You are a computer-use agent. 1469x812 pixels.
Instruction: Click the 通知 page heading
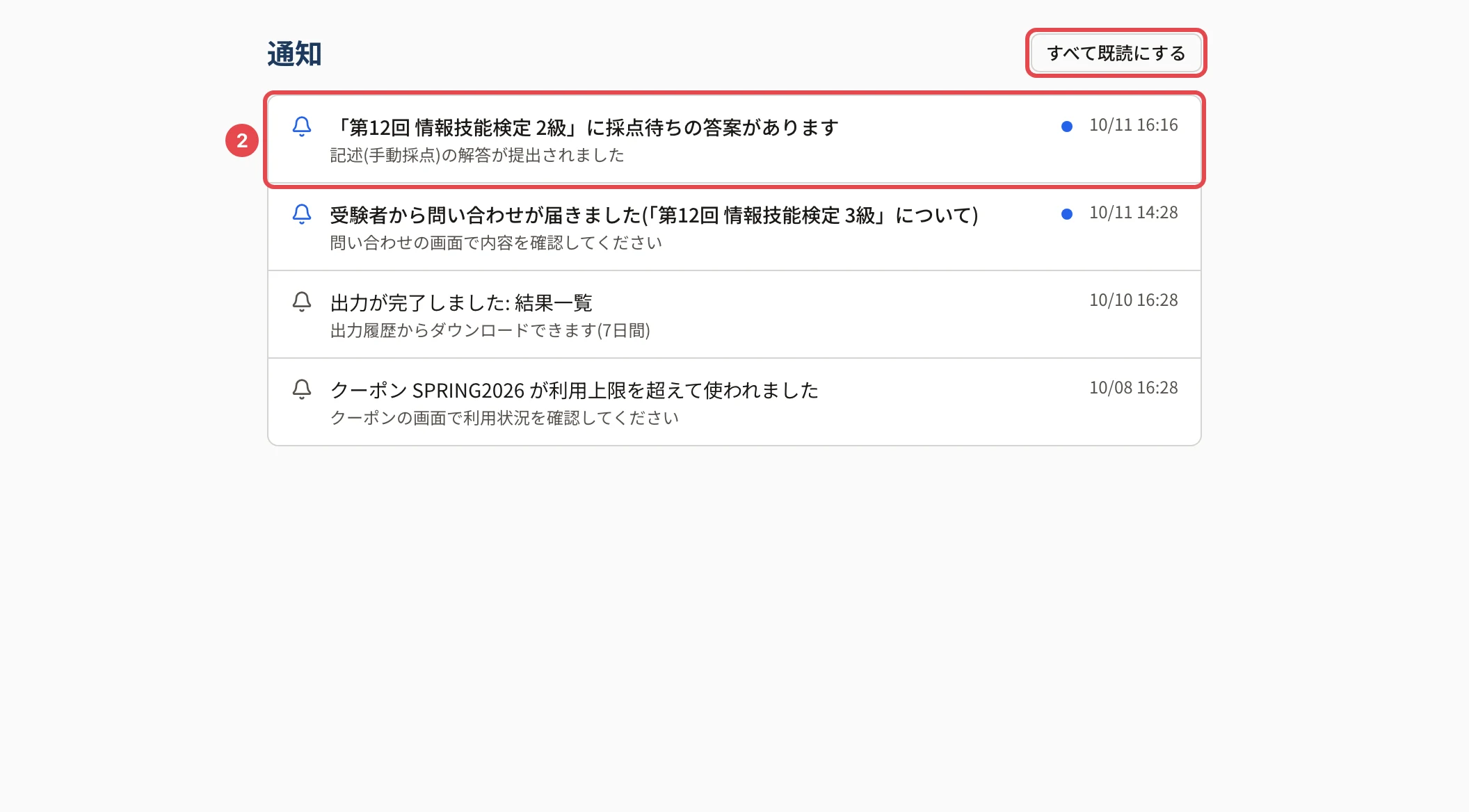[294, 54]
